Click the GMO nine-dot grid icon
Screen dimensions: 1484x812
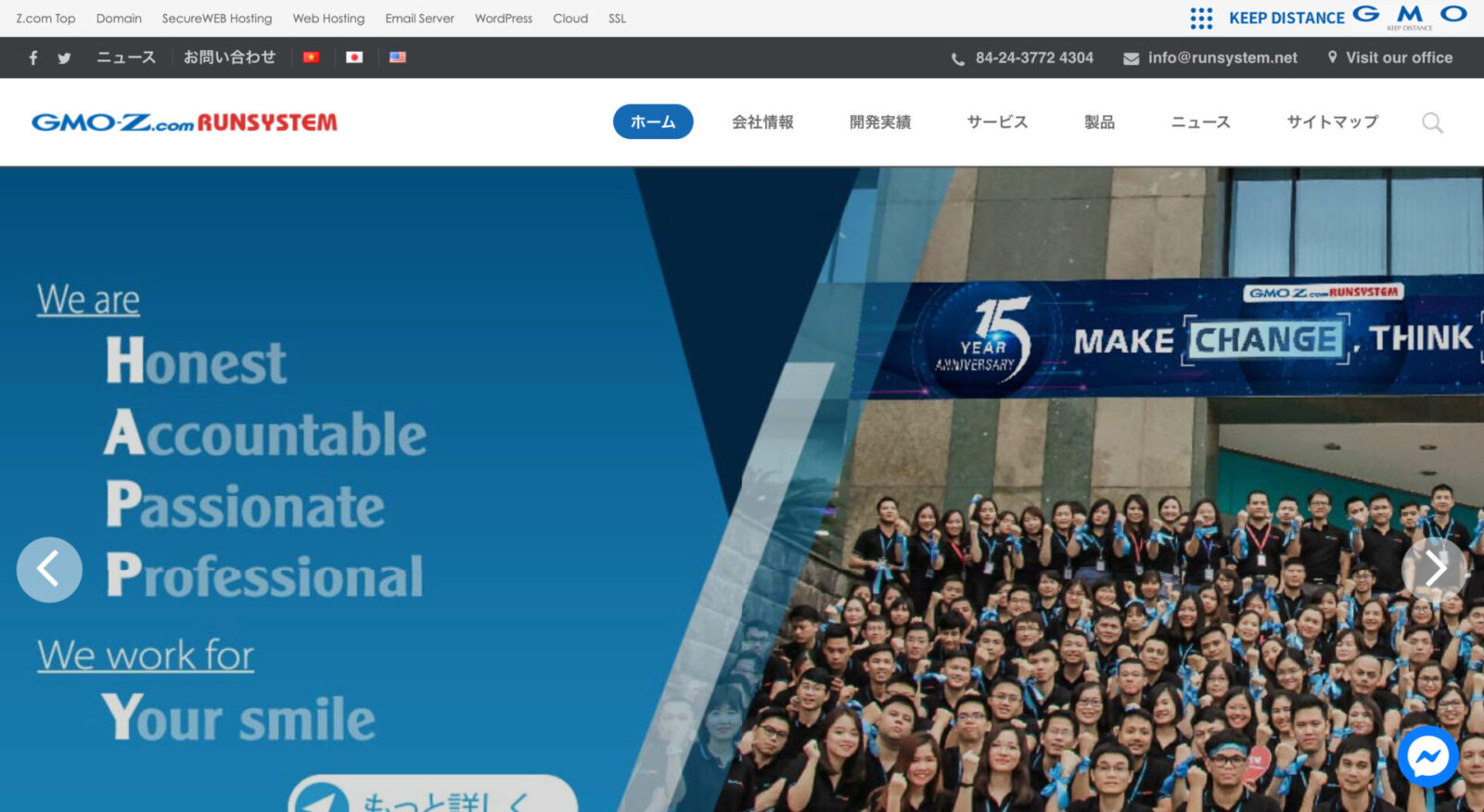click(1201, 18)
